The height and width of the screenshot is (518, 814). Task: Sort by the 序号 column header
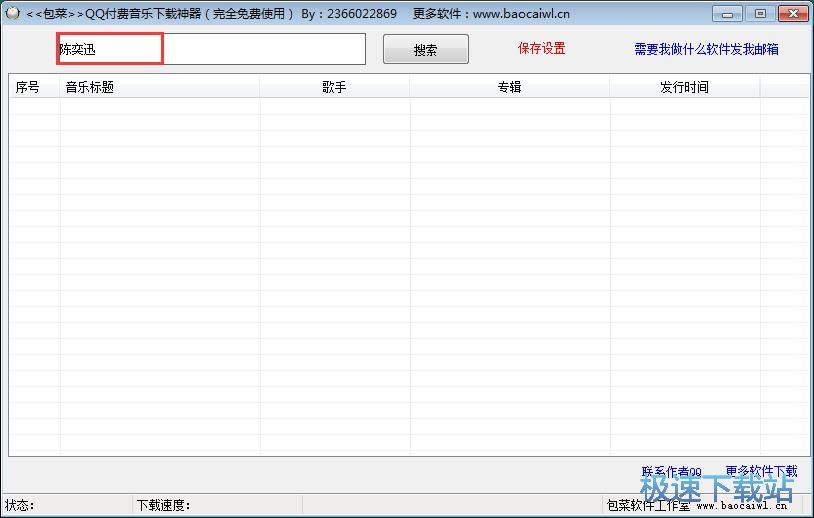pyautogui.click(x=34, y=87)
